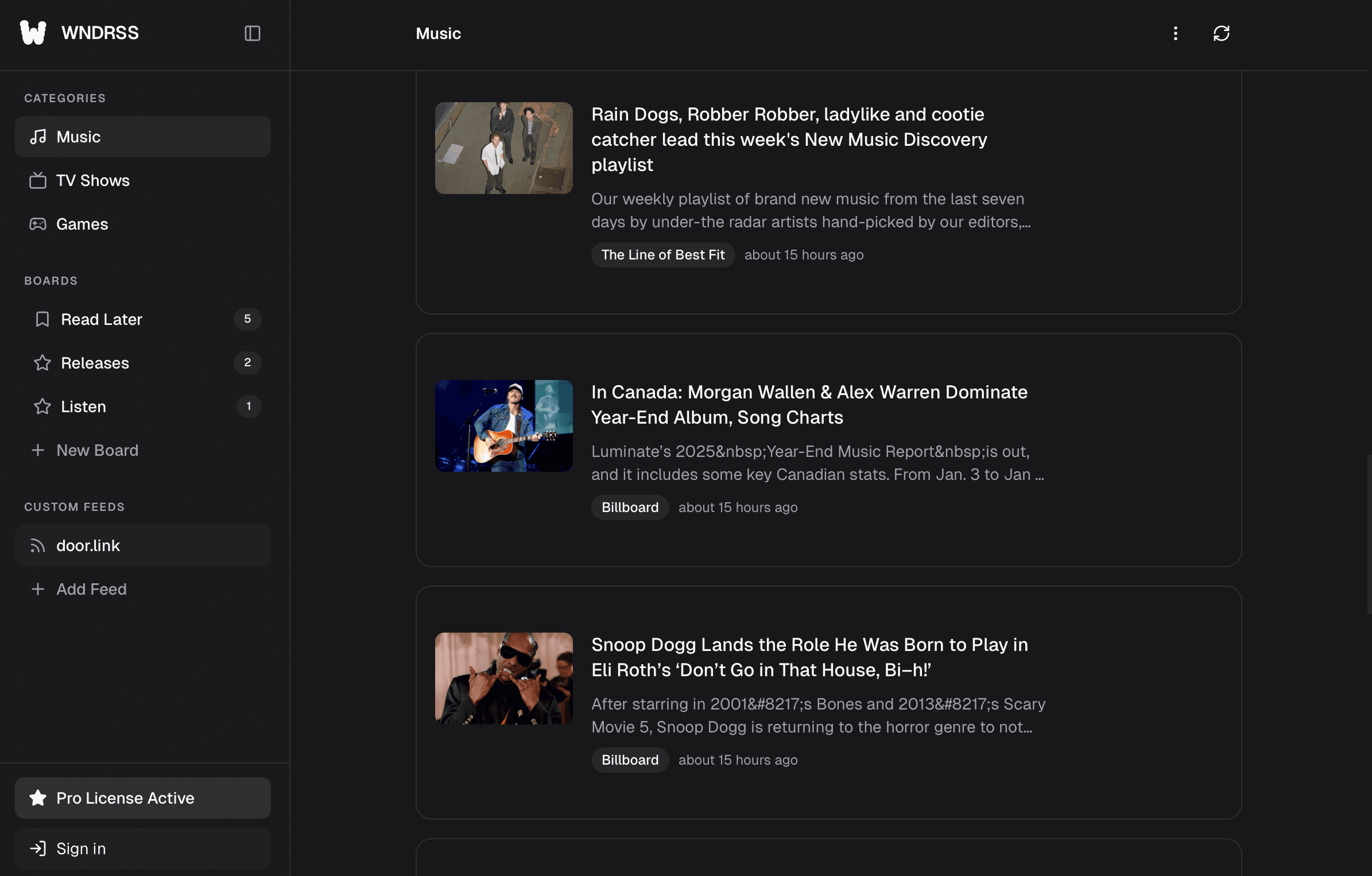Click the Sign in arrow icon
Viewport: 1372px width, 876px height.
click(x=38, y=848)
